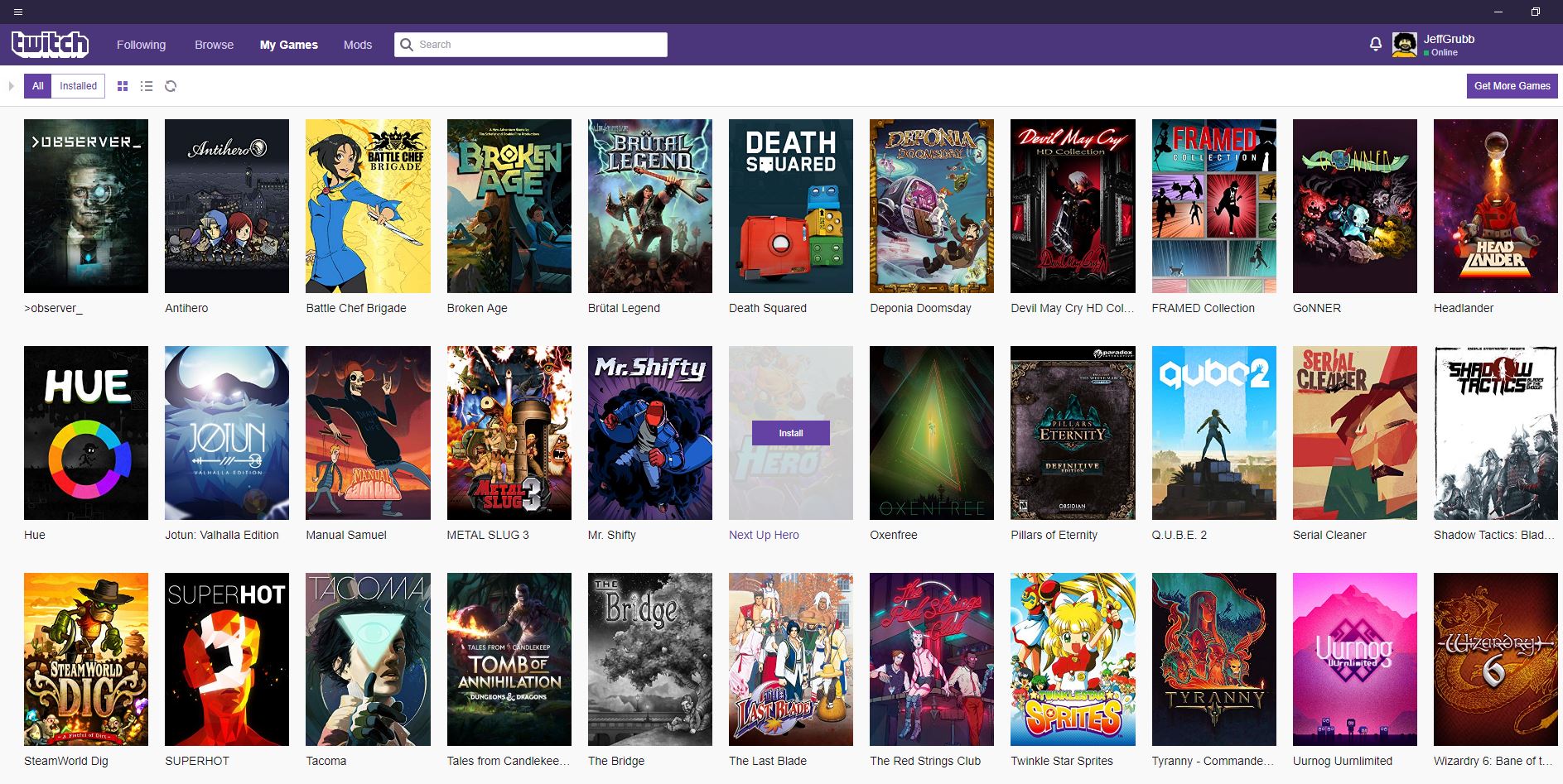Screen dimensions: 1563x784
Task: Open the Wizardry 6 cover
Action: point(1496,660)
